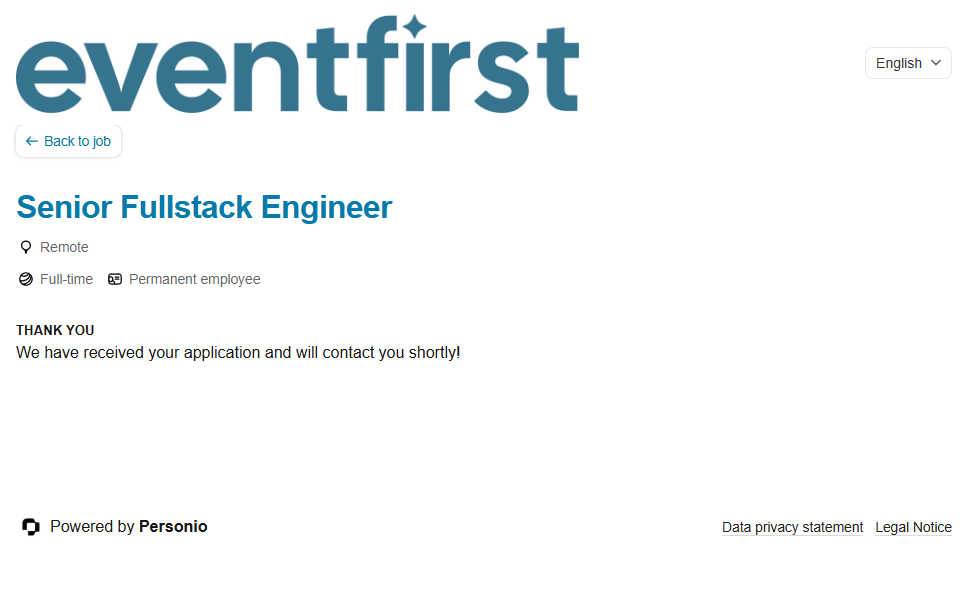Click the eventfirst company logo
Screen dimensions: 968x589
click(x=297, y=66)
